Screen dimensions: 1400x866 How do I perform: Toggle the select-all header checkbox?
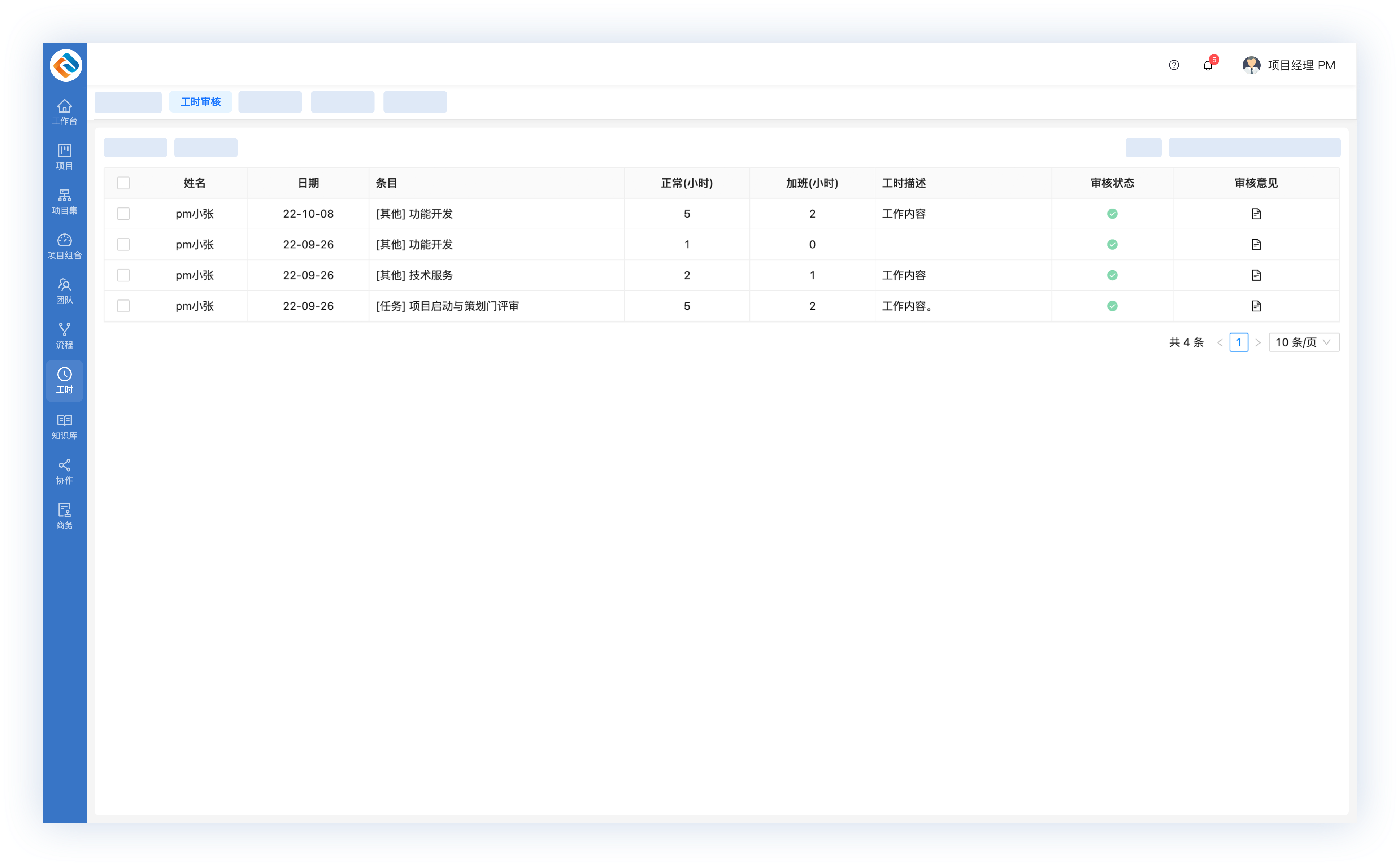(123, 183)
